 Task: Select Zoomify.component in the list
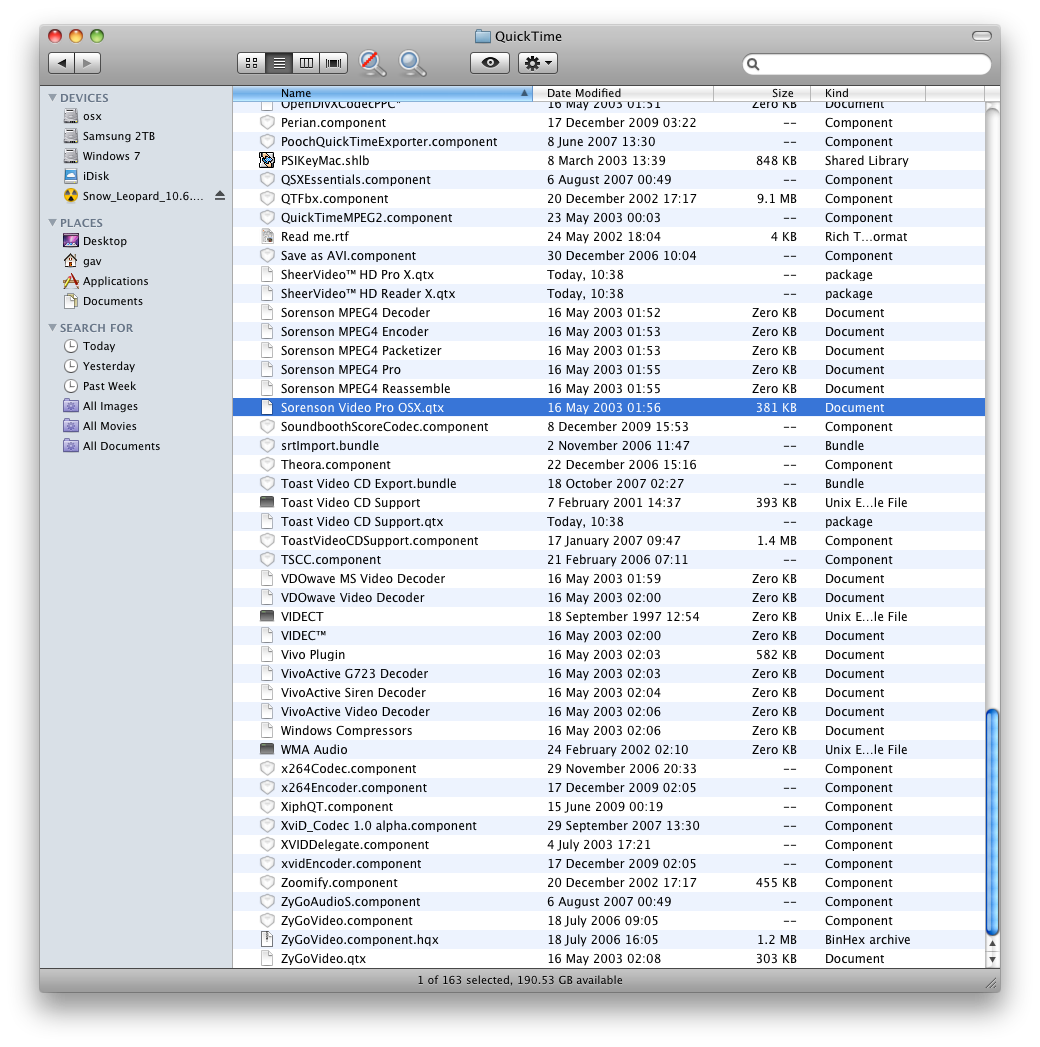(609, 883)
